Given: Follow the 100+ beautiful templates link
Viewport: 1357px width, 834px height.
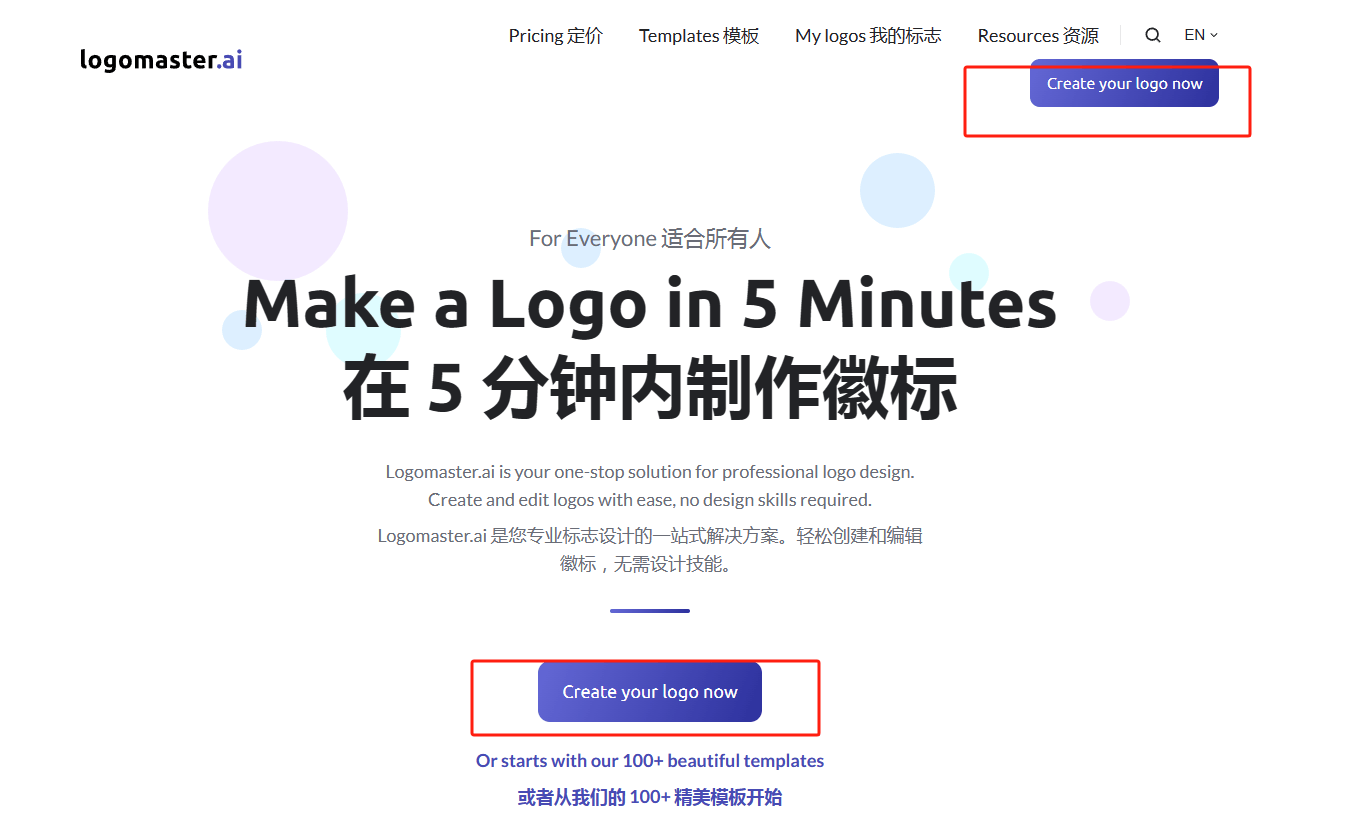Looking at the screenshot, I should pyautogui.click(x=649, y=760).
